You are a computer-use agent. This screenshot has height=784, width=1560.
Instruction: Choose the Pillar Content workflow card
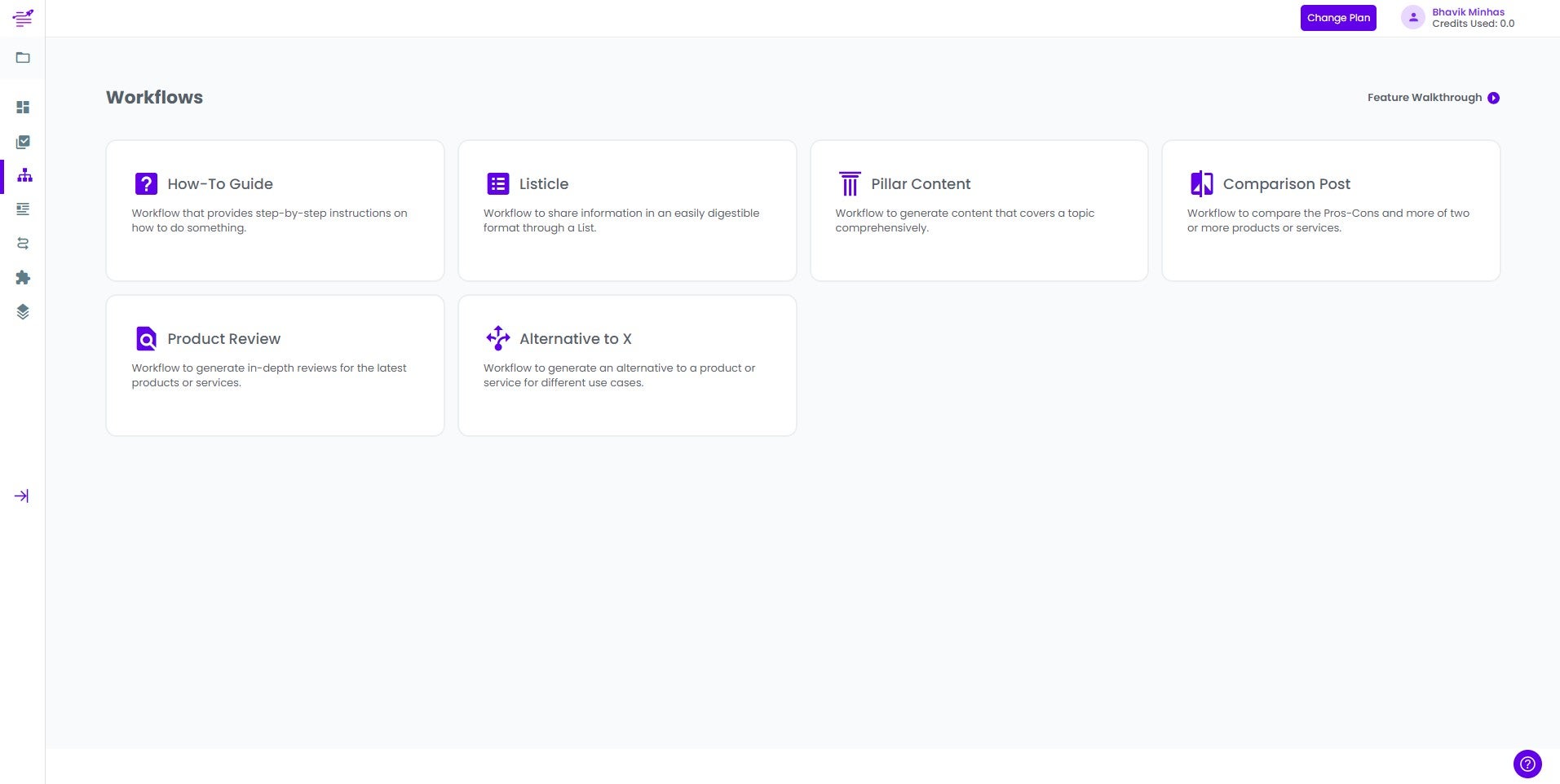coord(979,210)
